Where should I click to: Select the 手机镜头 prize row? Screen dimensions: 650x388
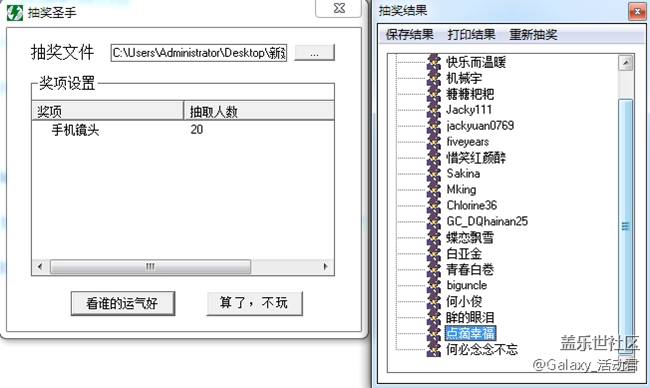pyautogui.click(x=75, y=130)
